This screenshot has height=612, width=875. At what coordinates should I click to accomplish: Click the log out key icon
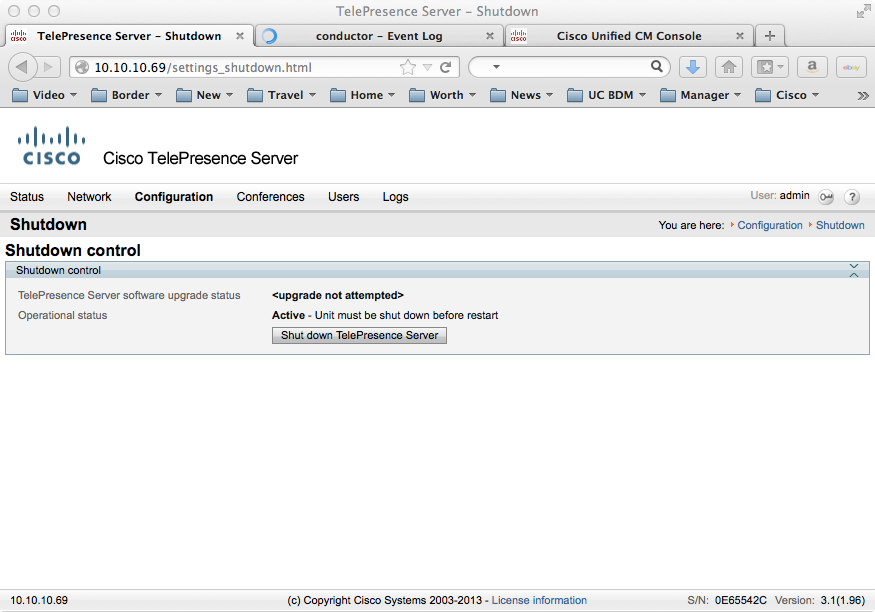coord(826,197)
